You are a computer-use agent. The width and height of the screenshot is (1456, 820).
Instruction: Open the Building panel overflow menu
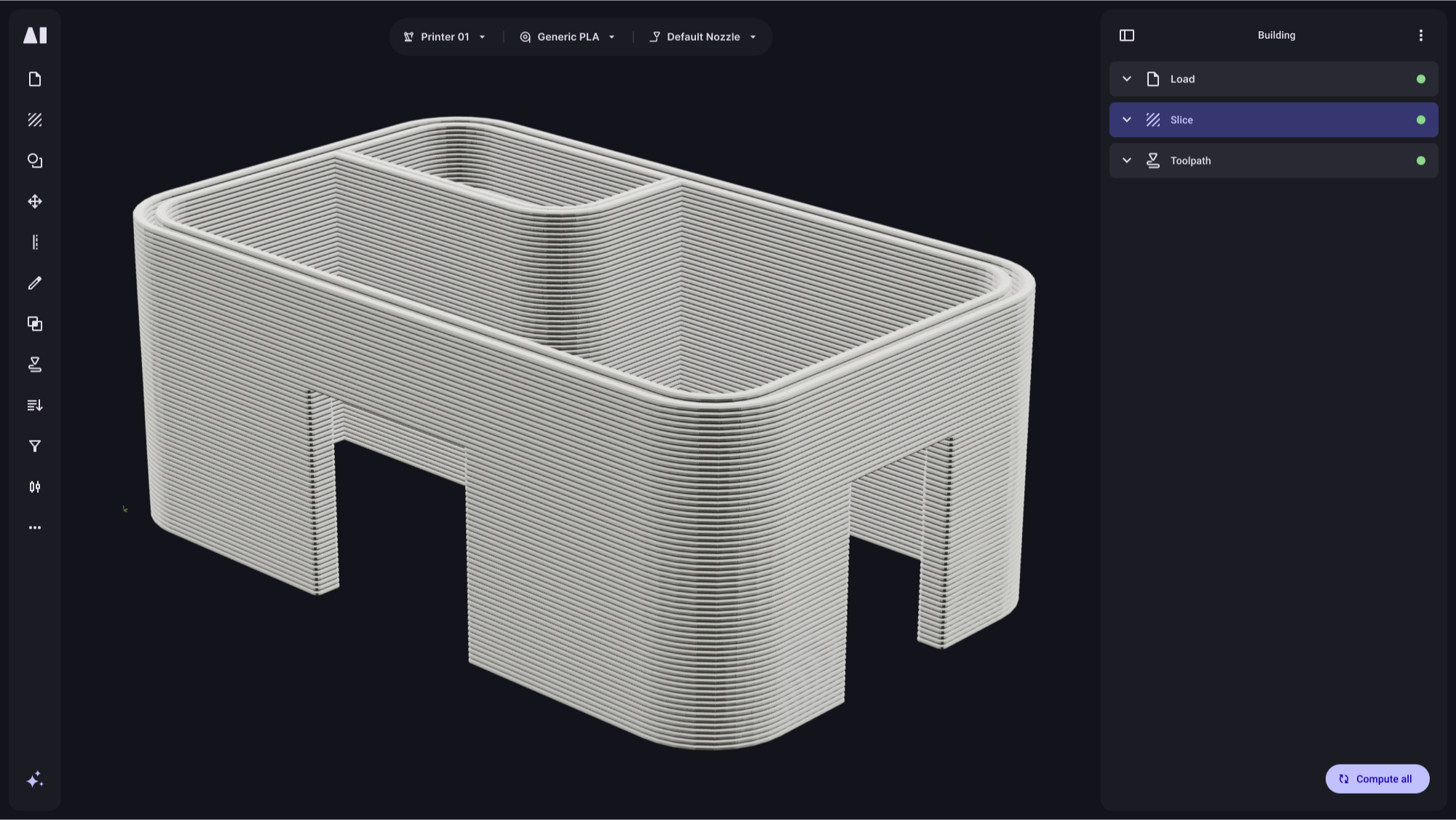click(1420, 35)
